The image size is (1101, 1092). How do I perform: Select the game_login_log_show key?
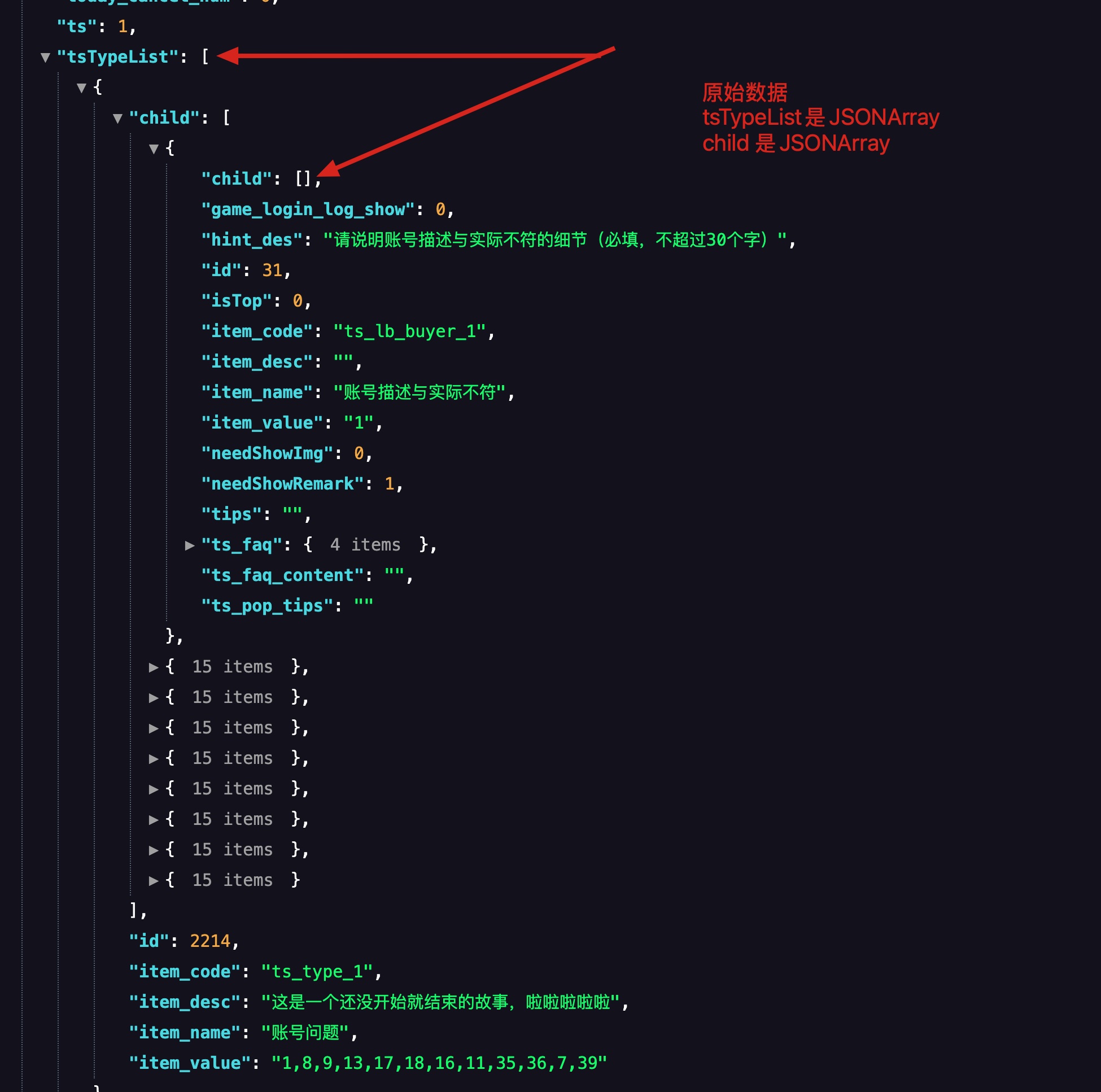(308, 209)
